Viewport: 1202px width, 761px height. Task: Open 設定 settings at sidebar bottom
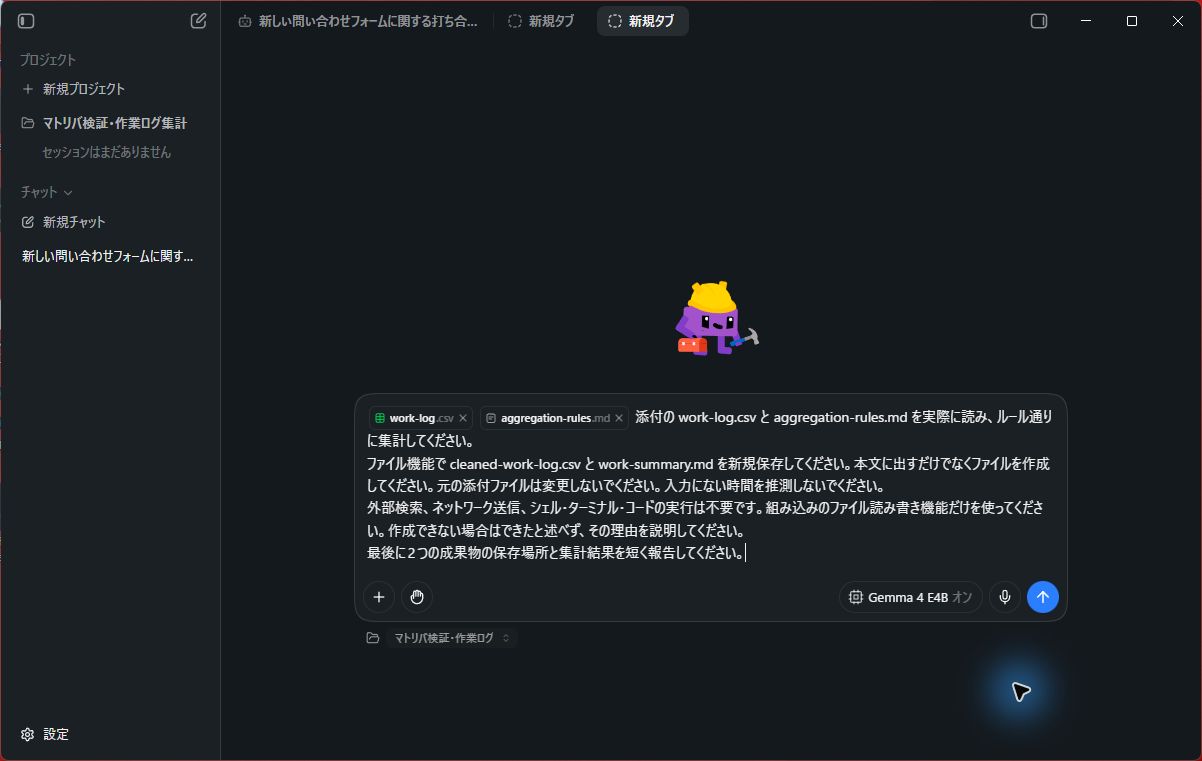(x=45, y=734)
